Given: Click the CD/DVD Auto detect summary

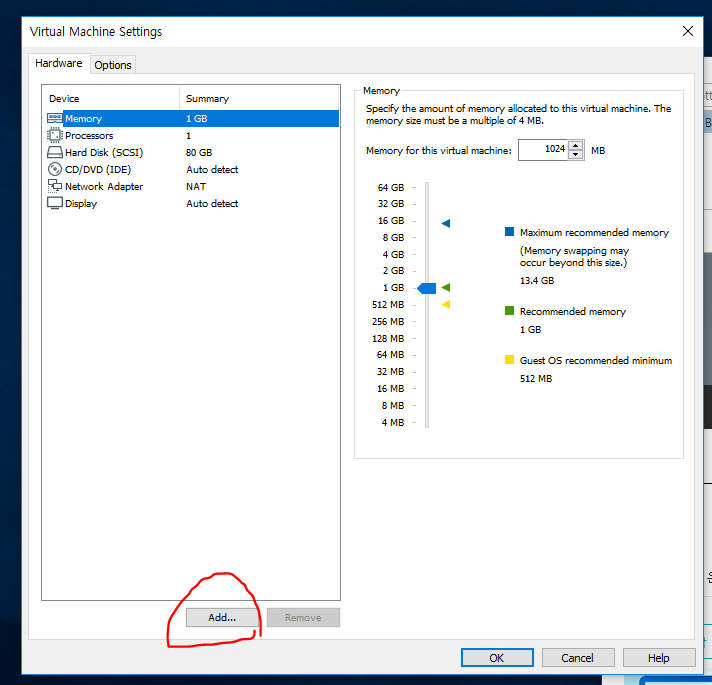Looking at the screenshot, I should tap(212, 169).
